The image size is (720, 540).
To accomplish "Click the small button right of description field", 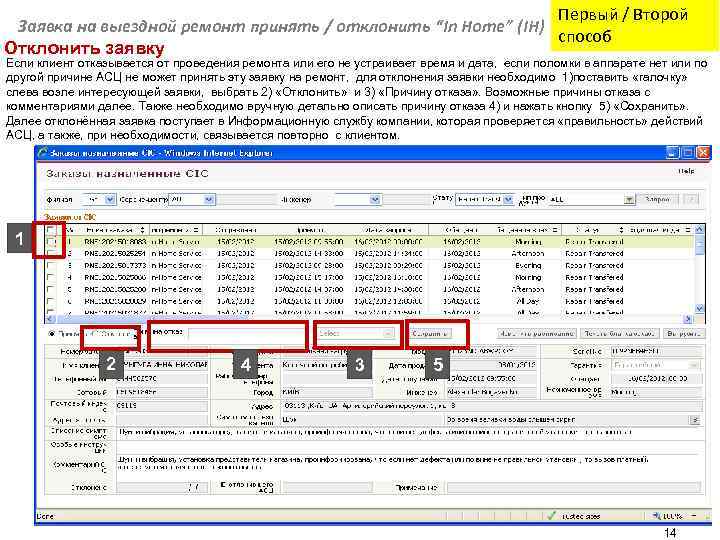I will click(x=695, y=420).
